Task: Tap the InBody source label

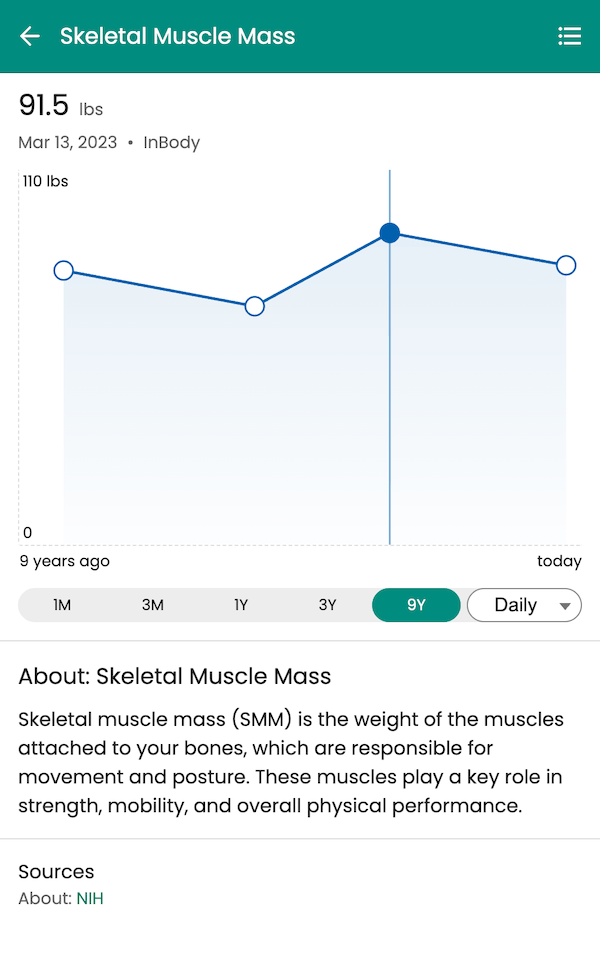Action: 171,142
